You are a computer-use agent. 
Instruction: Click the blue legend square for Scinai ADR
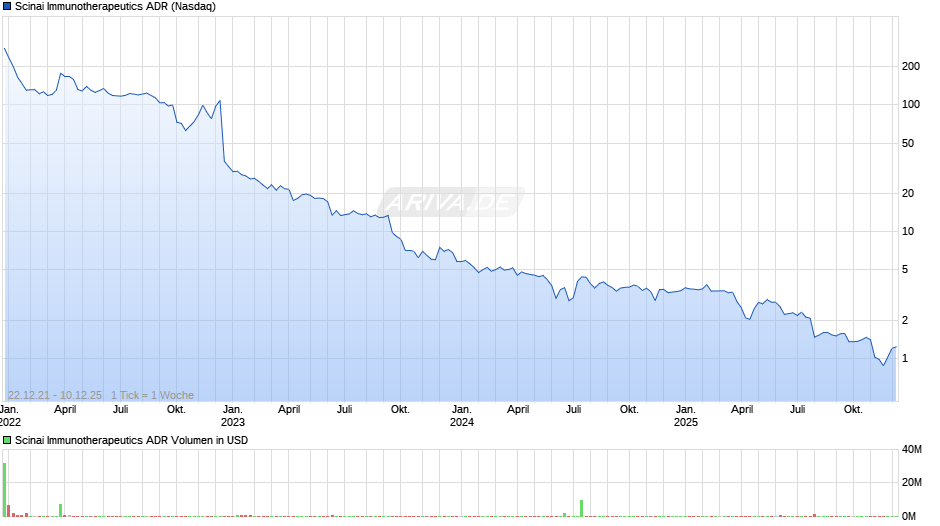click(x=7, y=7)
